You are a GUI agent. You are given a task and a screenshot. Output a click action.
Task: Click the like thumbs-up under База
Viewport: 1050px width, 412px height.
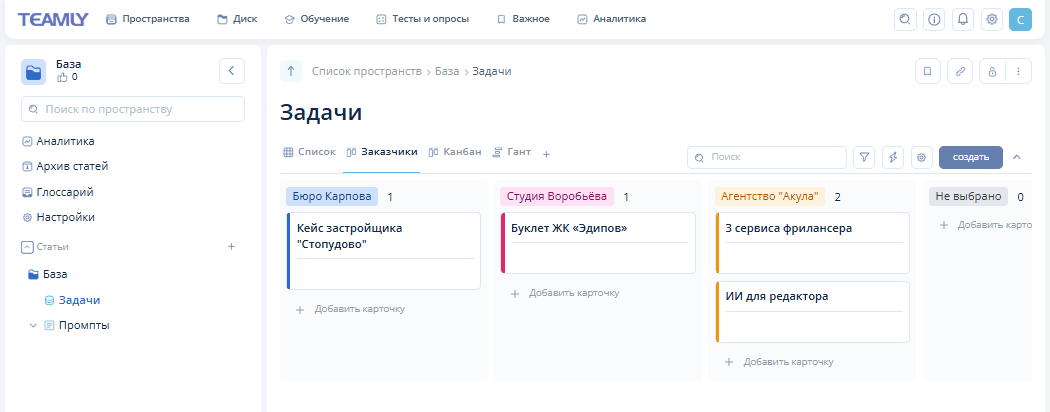point(62,77)
